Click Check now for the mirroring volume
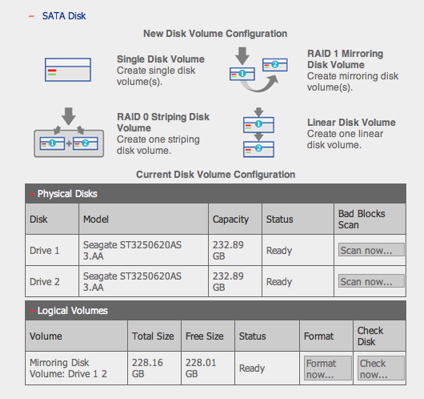 coord(381,369)
